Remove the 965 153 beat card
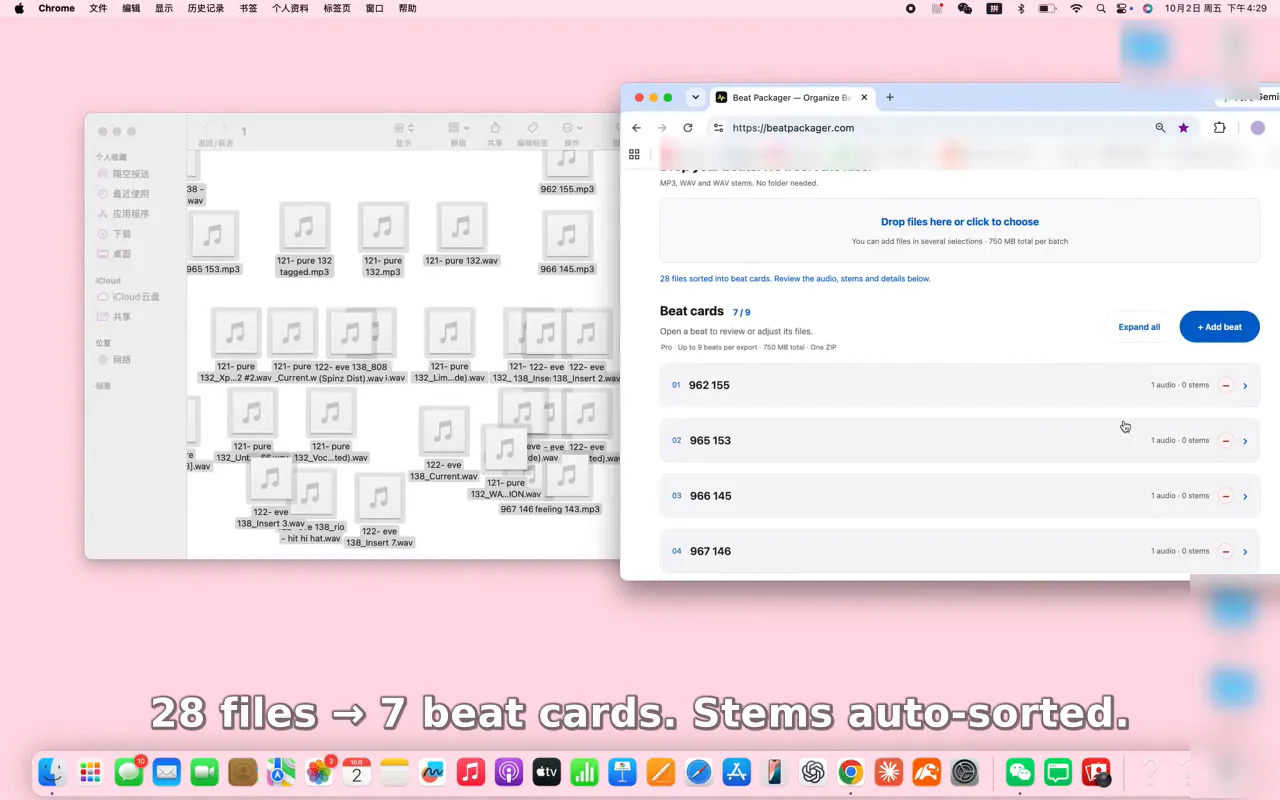The image size is (1280, 800). pyautogui.click(x=1226, y=441)
